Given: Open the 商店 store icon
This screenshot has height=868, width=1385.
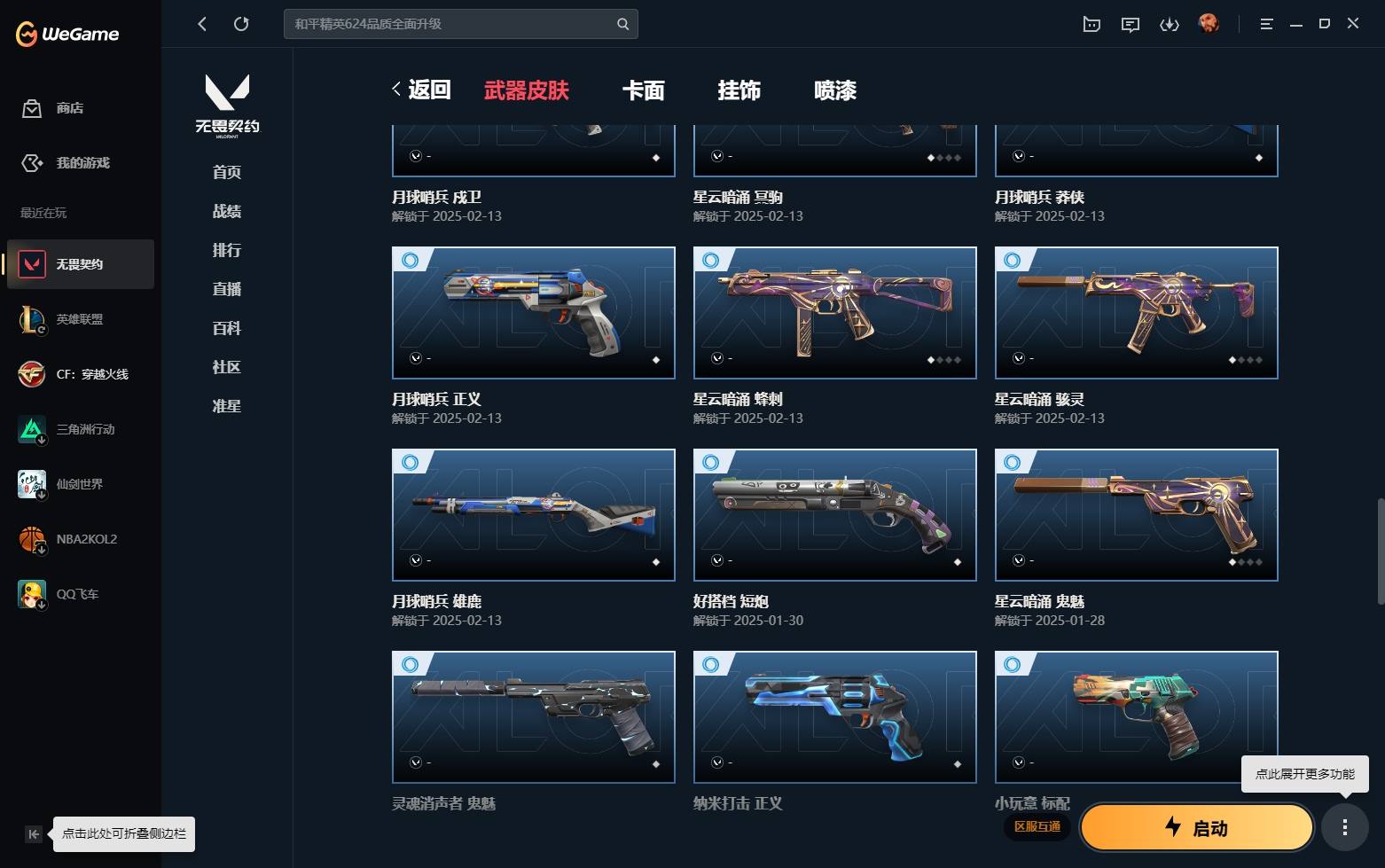Looking at the screenshot, I should point(32,108).
